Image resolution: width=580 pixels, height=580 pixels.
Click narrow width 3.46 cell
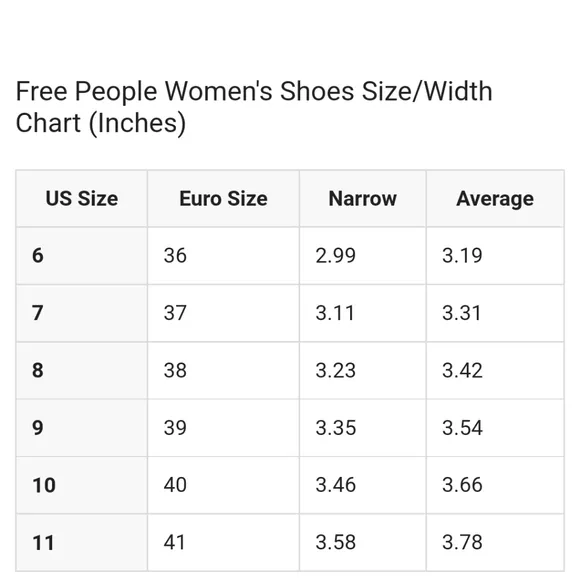[362, 485]
